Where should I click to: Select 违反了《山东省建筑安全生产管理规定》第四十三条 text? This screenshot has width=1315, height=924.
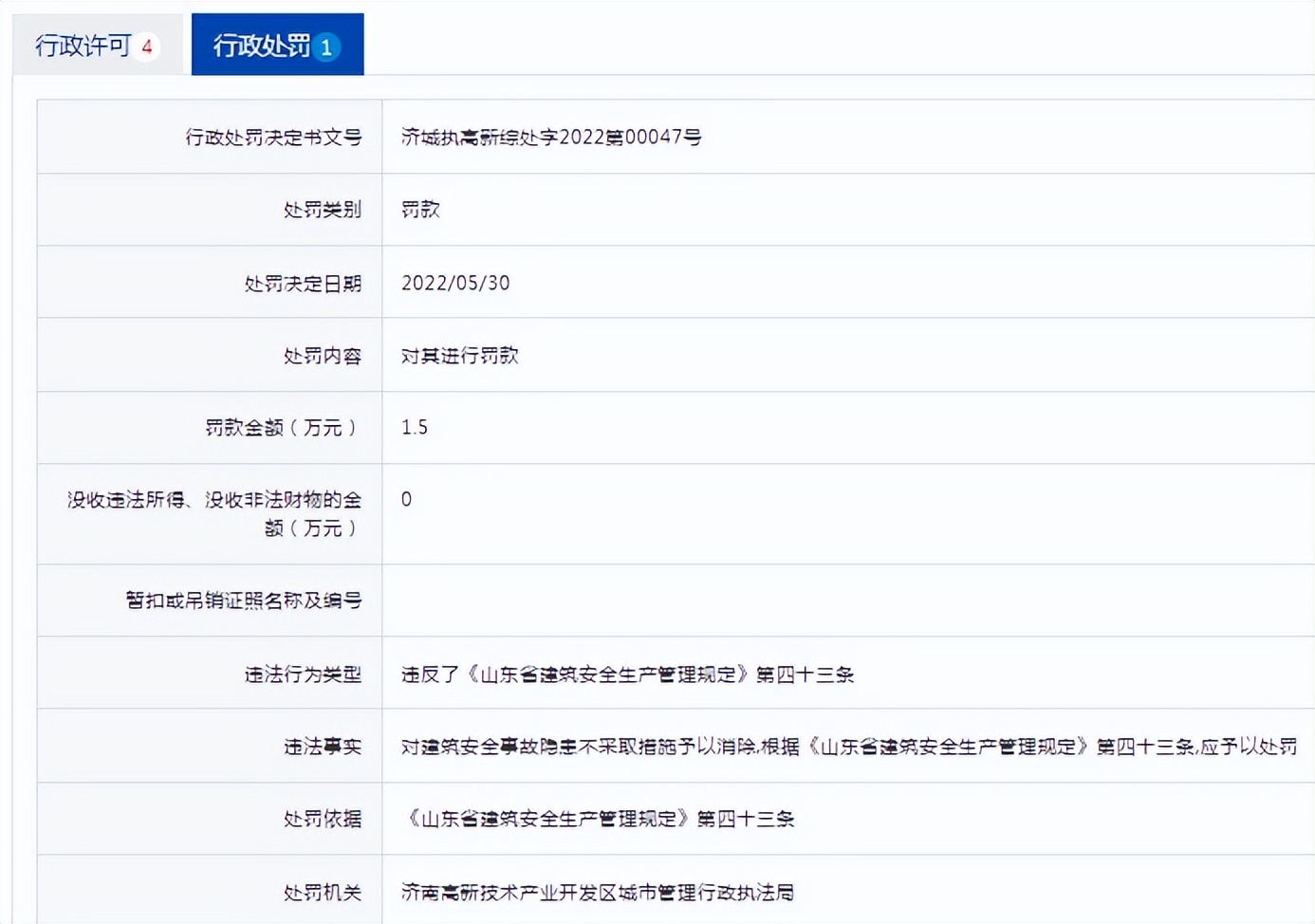pos(628,675)
